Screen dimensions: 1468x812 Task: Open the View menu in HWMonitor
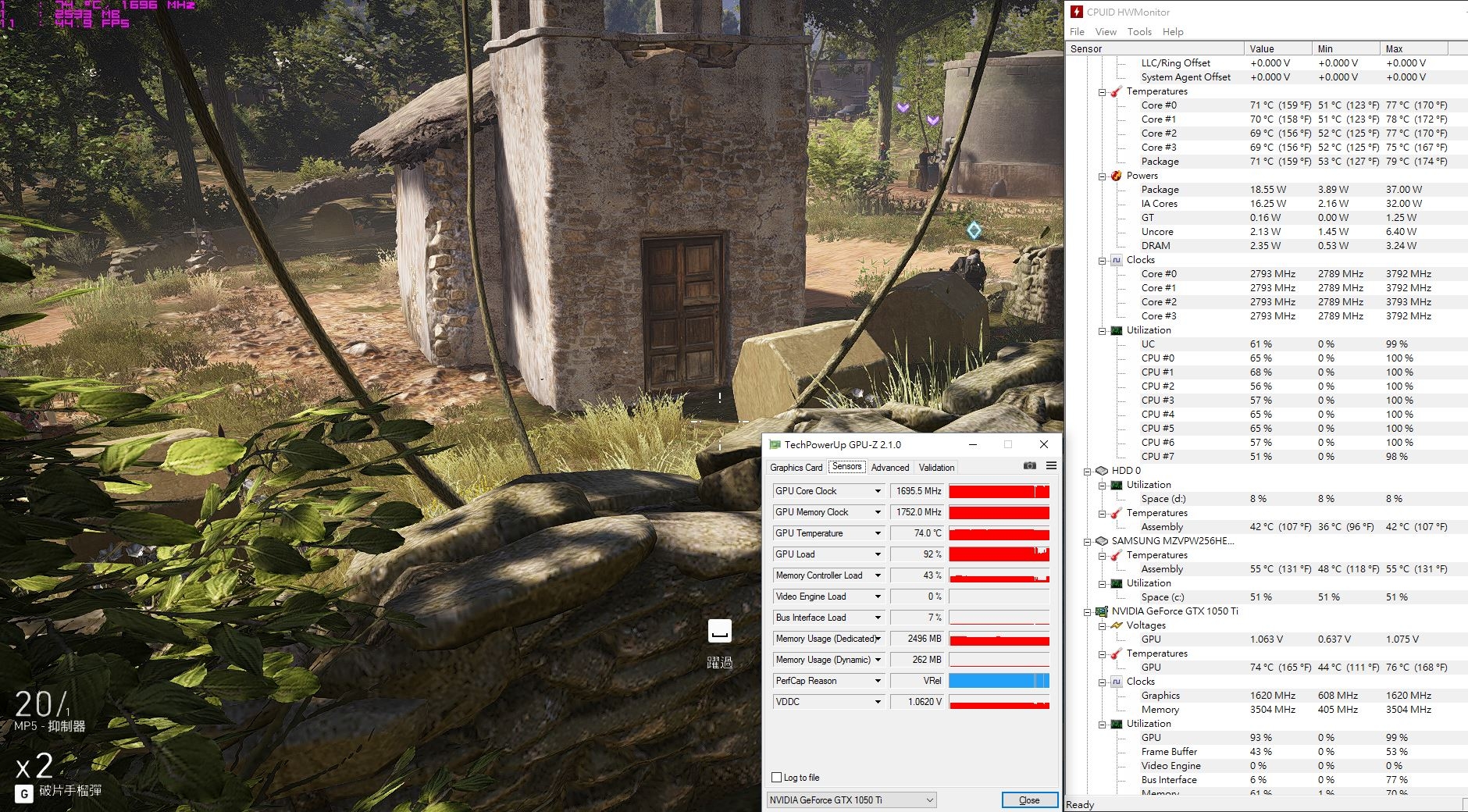point(1106,31)
